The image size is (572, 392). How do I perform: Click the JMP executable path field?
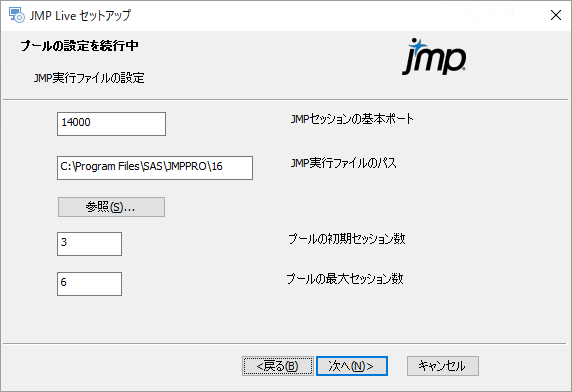(155, 168)
